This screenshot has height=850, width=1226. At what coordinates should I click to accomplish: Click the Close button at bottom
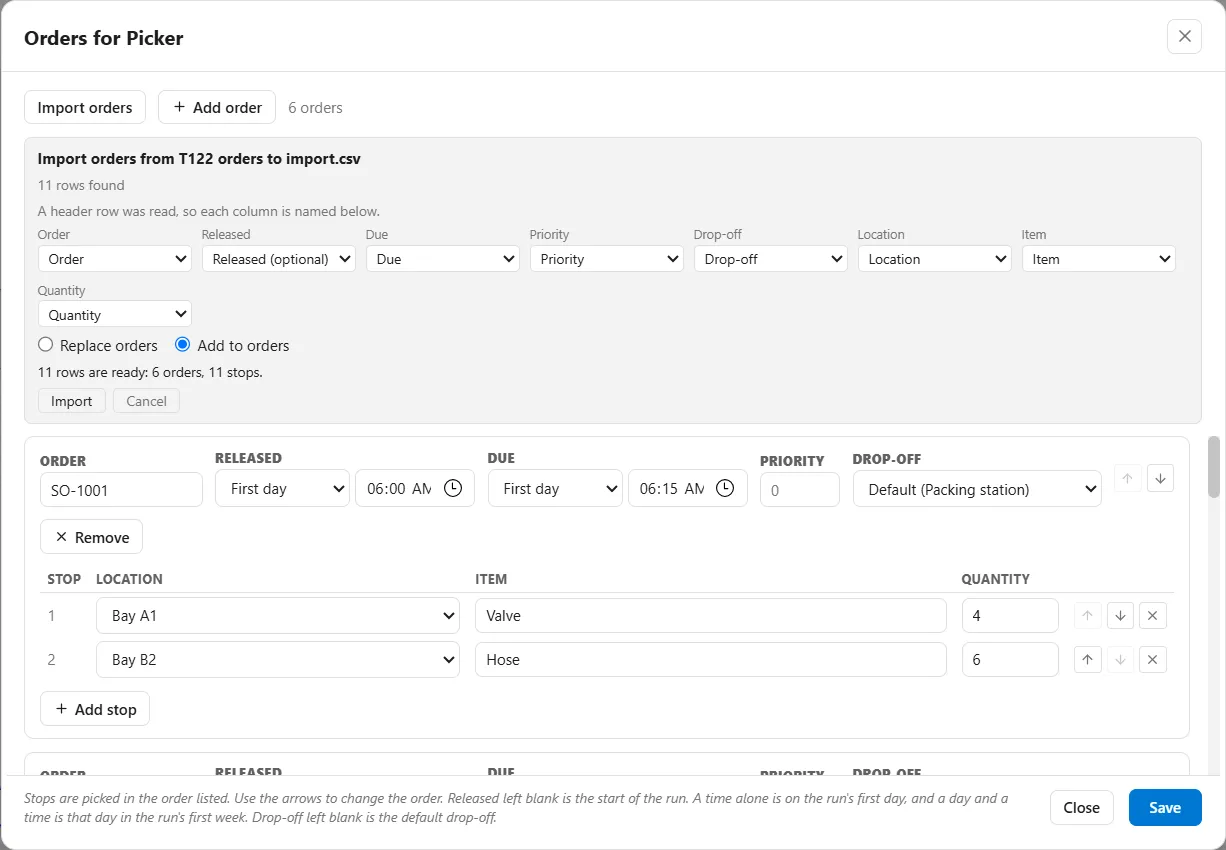tap(1082, 808)
